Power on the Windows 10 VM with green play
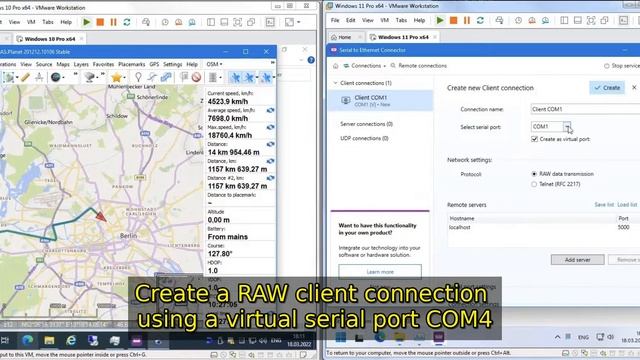The height and width of the screenshot is (360, 640). coord(87,22)
